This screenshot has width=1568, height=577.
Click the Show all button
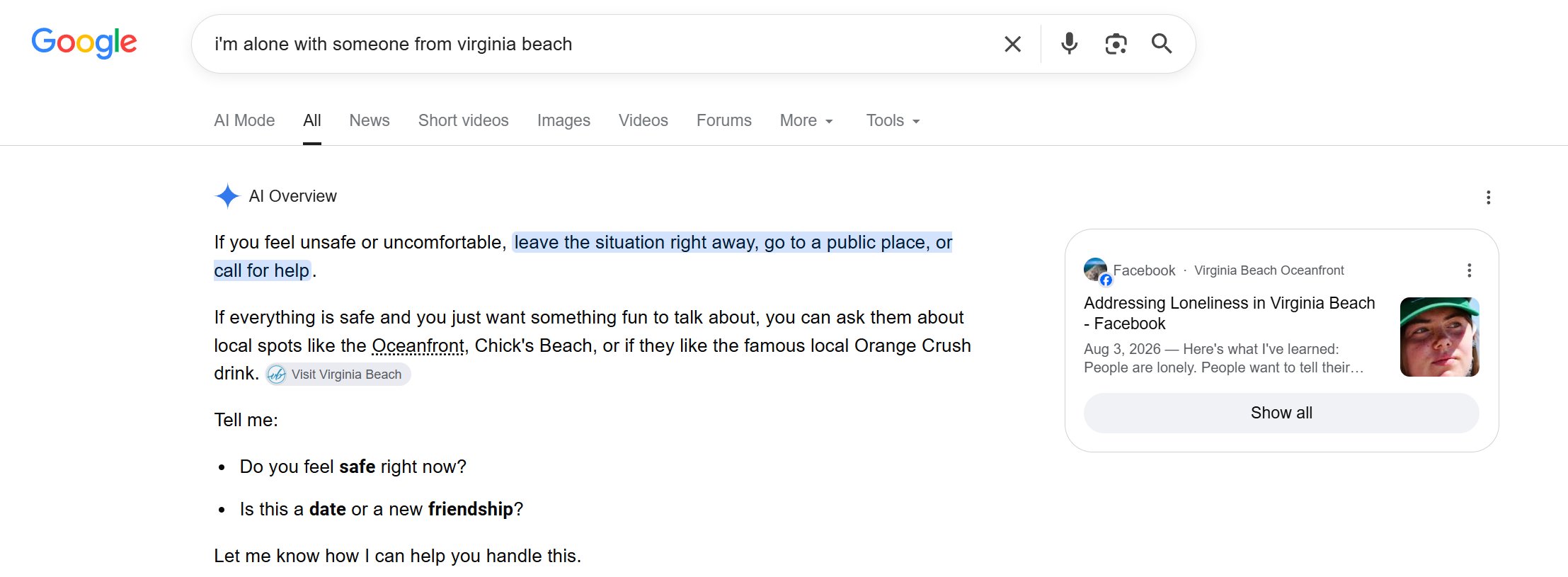(1281, 413)
